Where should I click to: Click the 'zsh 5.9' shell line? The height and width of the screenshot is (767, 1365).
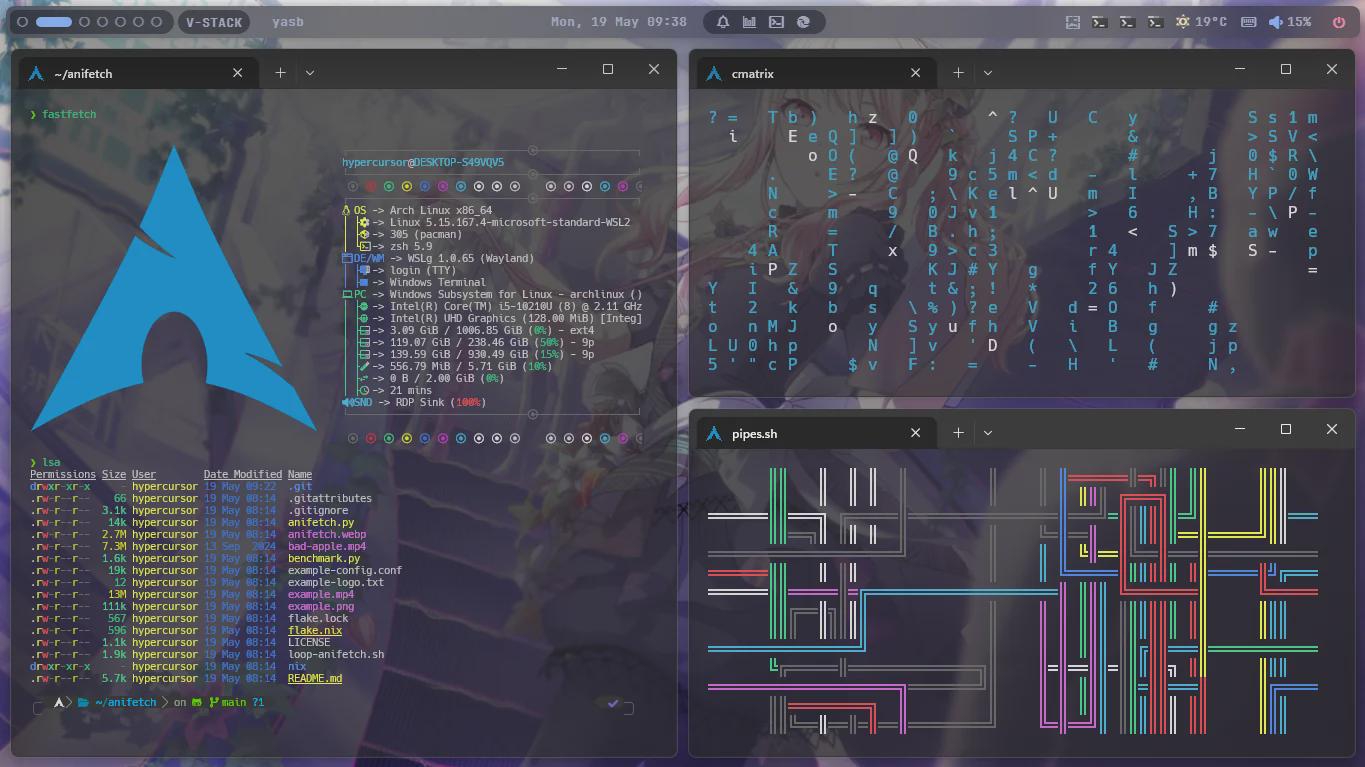tap(411, 246)
